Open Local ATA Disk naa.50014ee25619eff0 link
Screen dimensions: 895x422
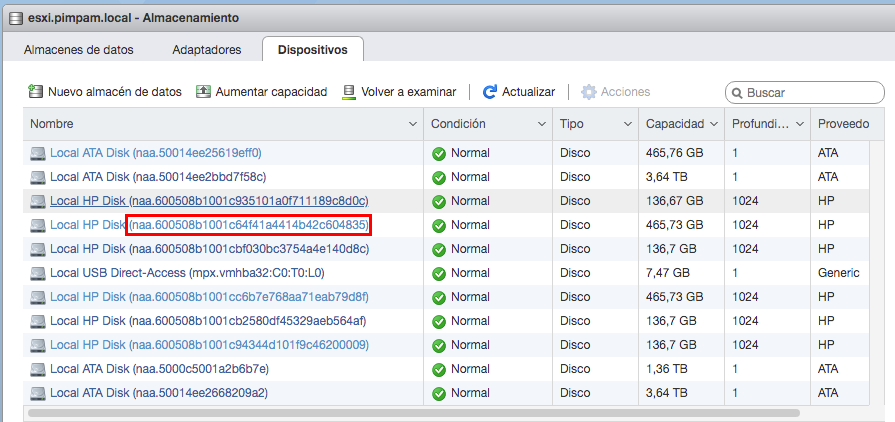pyautogui.click(x=155, y=153)
